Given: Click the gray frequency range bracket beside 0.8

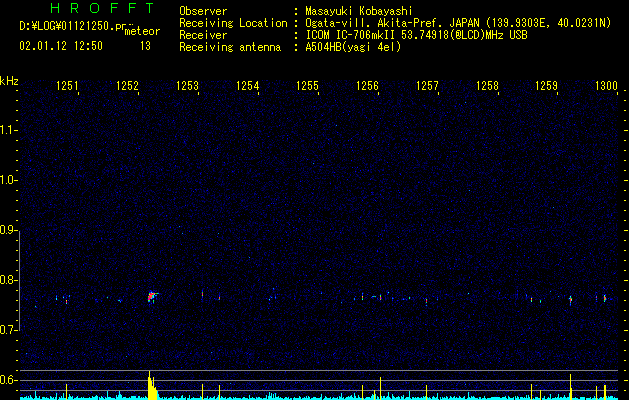Looking at the screenshot, I should pyautogui.click(x=19, y=281).
